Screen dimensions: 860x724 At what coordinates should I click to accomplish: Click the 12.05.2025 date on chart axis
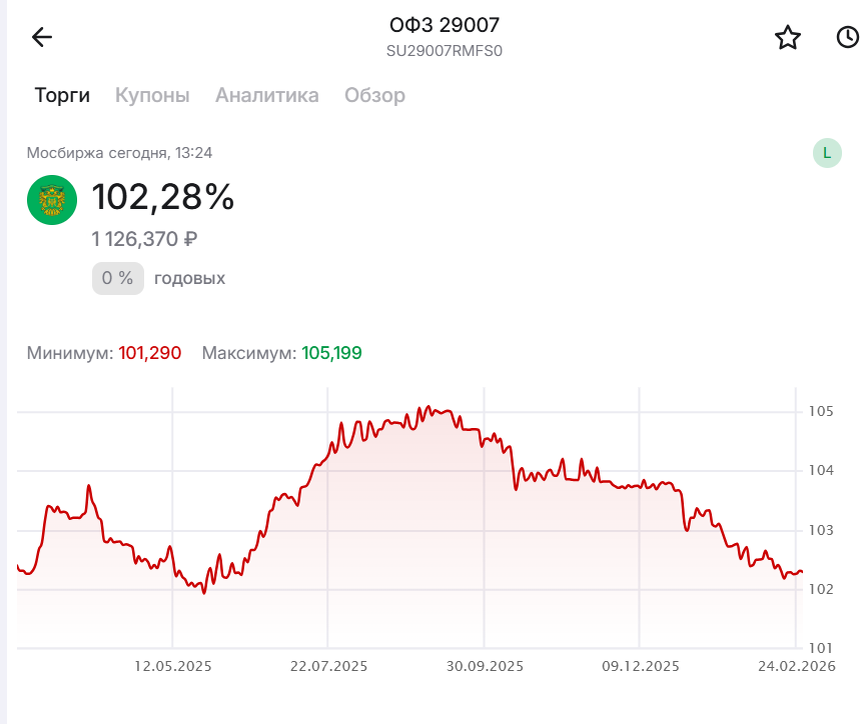pyautogui.click(x=173, y=666)
